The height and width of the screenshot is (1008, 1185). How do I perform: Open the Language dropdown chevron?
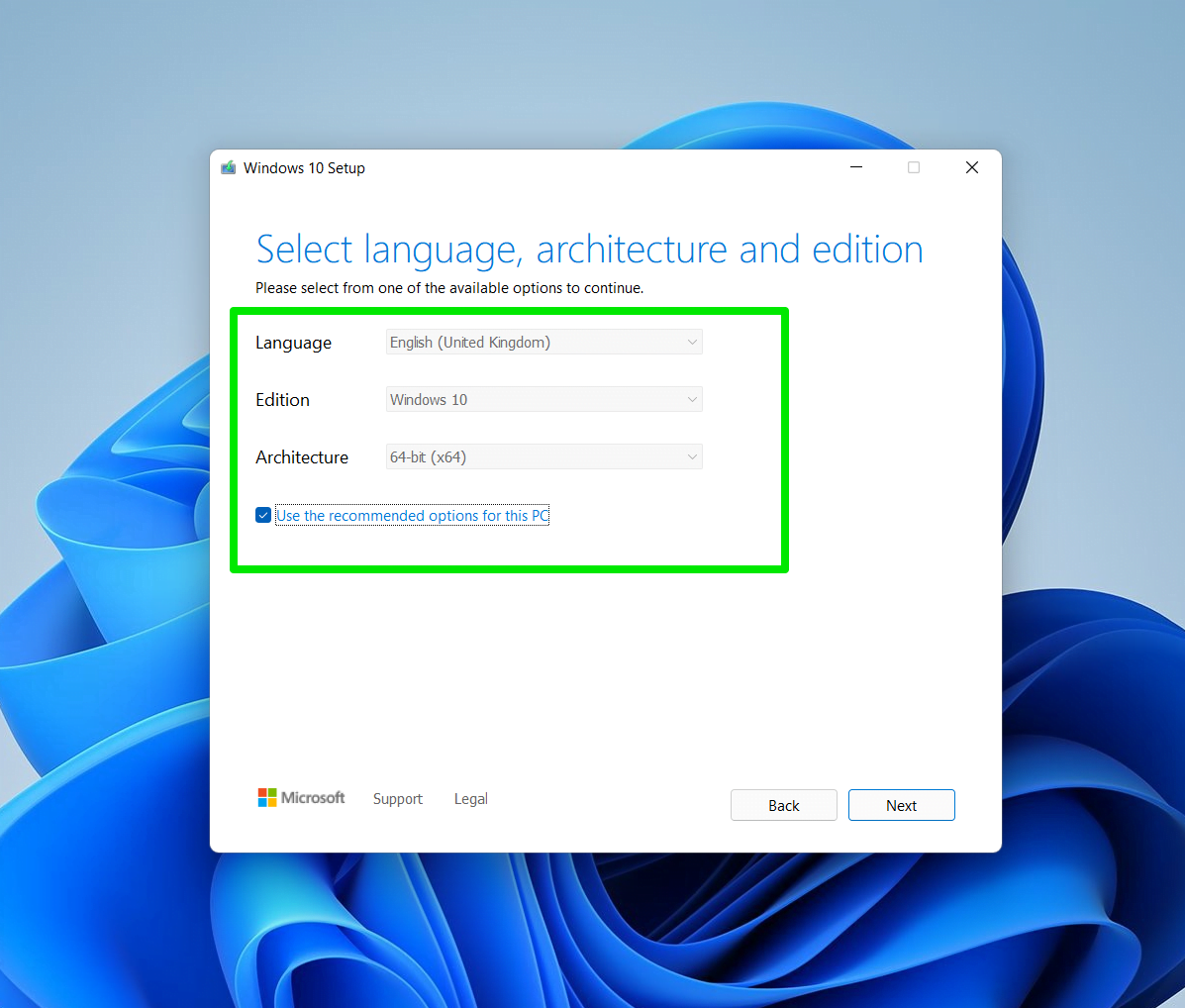pos(692,342)
